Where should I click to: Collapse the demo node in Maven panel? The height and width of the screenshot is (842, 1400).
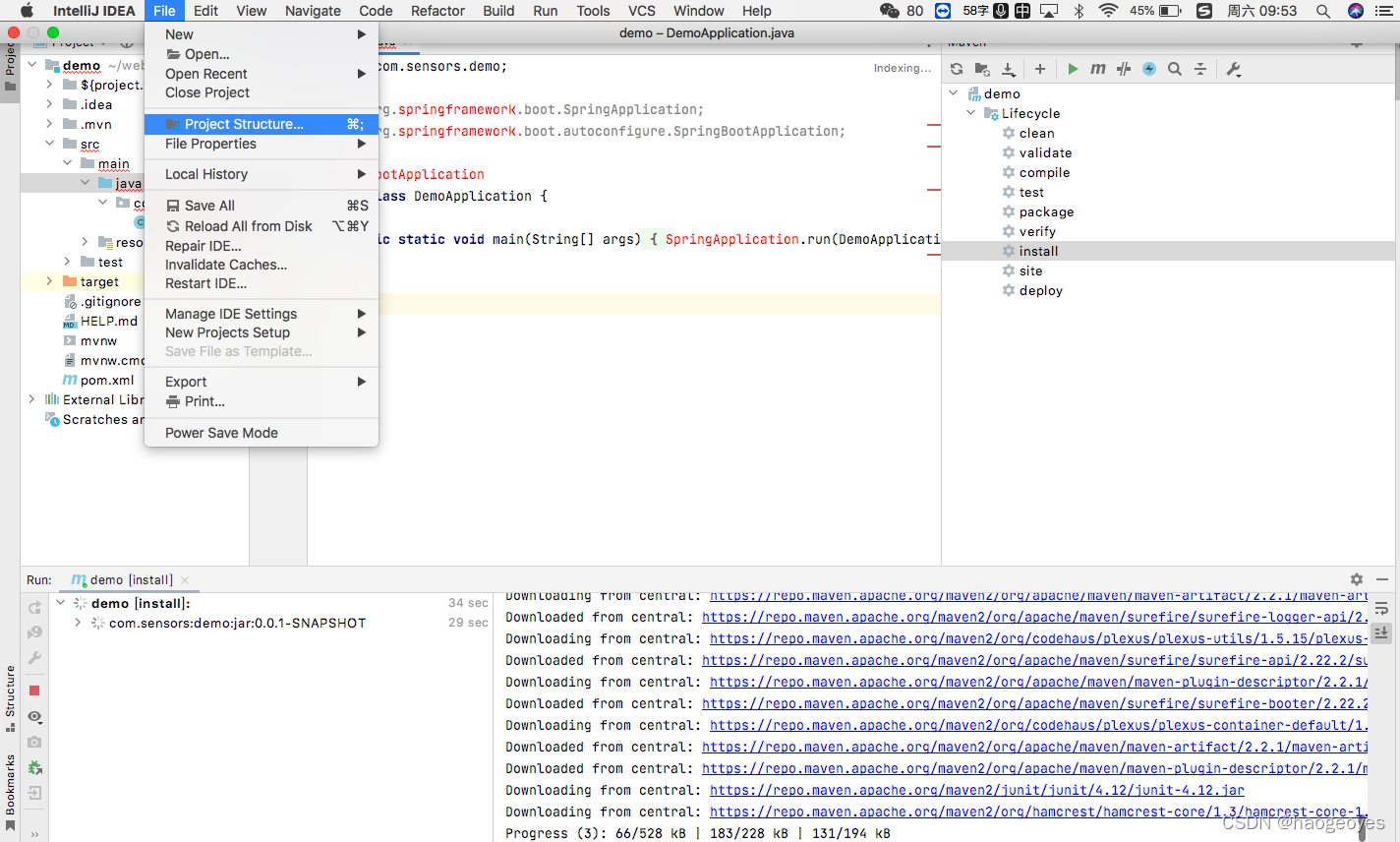coord(953,93)
